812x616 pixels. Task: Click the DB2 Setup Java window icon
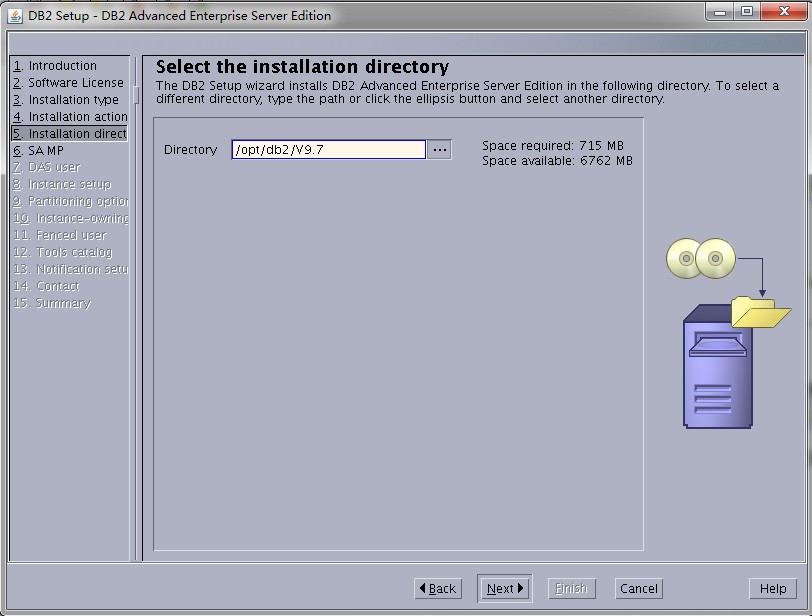pyautogui.click(x=15, y=16)
